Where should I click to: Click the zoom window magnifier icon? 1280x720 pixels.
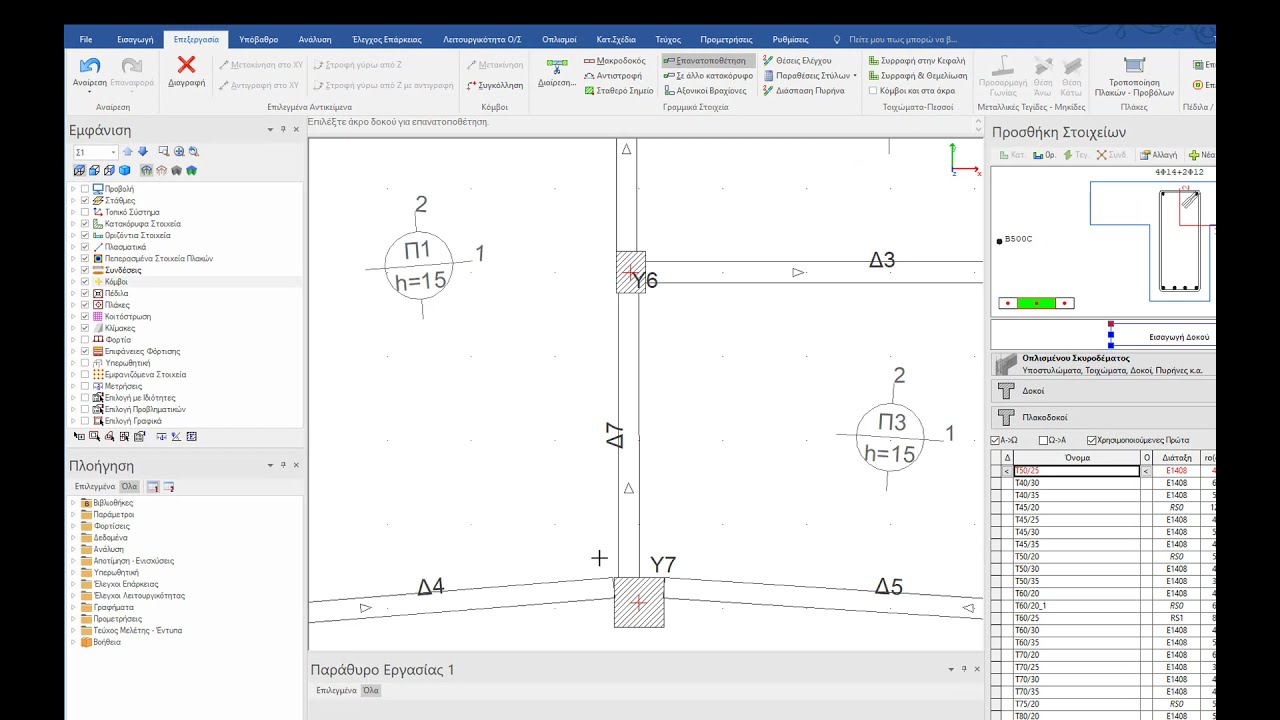(x=164, y=152)
